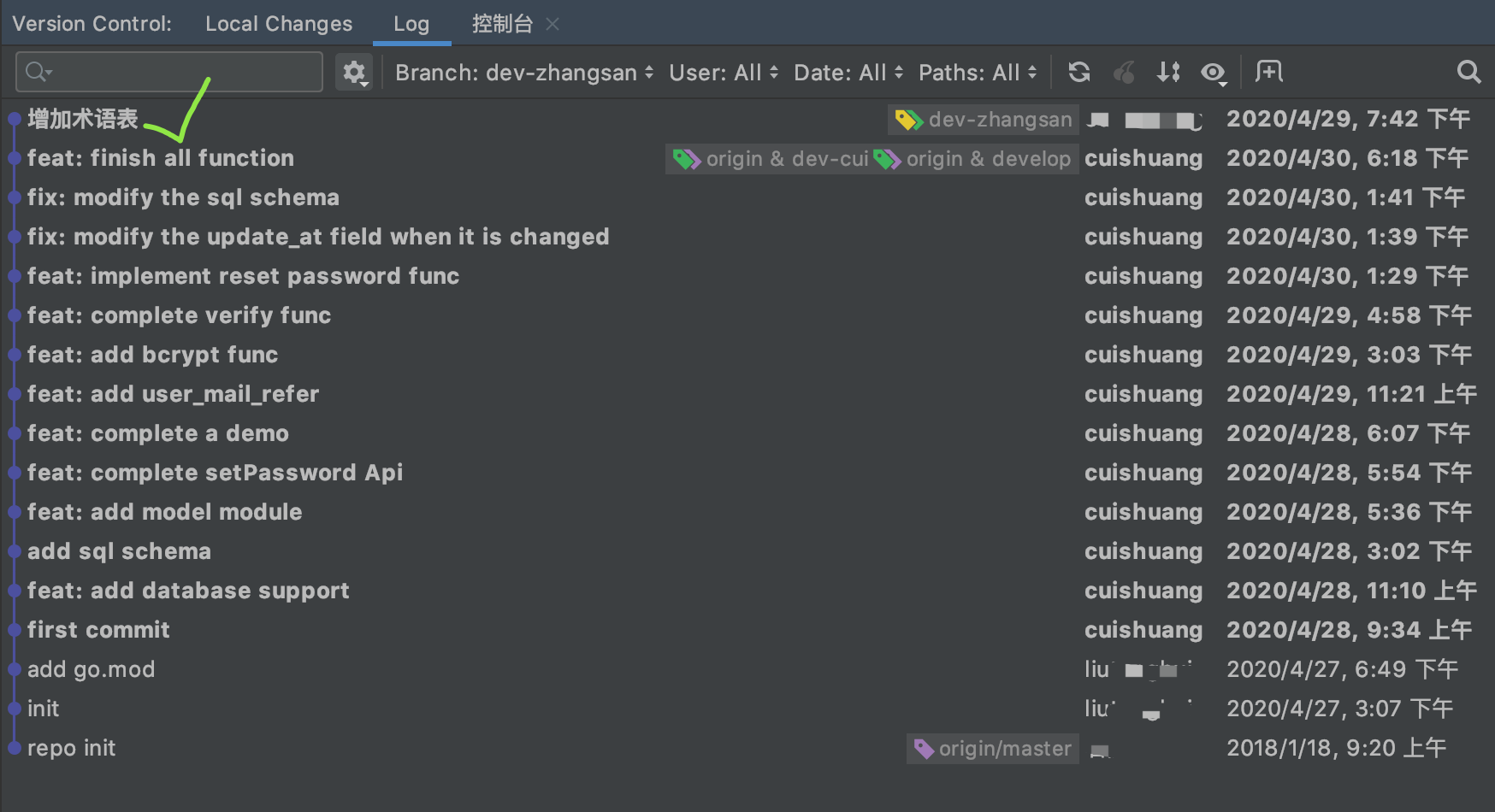The image size is (1495, 812).
Task: Close the 控制台 tab
Action: (552, 23)
